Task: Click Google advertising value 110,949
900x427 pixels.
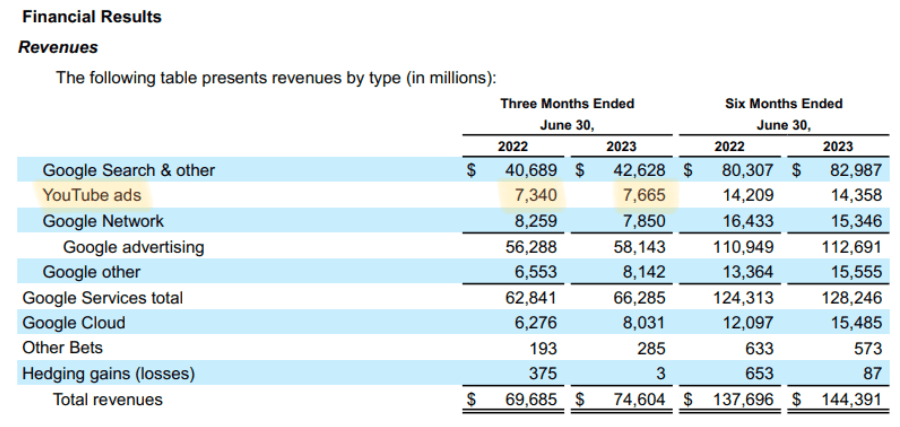Action: [743, 247]
